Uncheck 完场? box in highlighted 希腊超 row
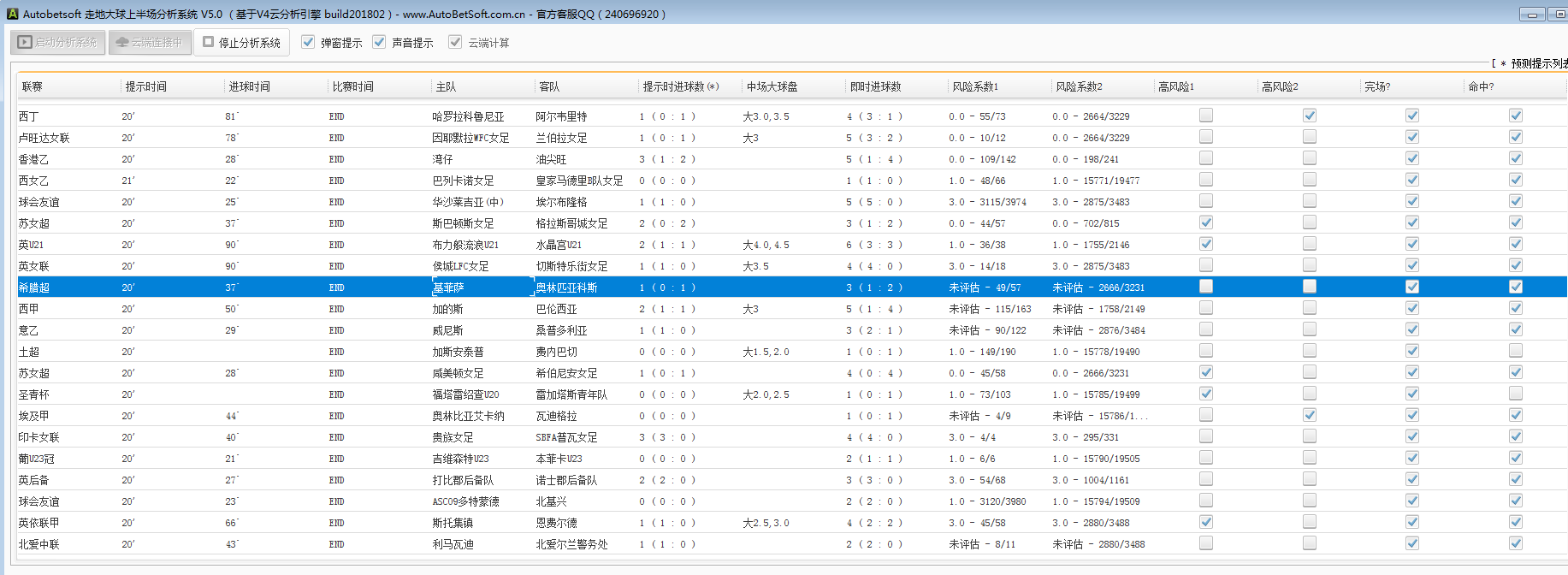Screen dimensions: 1568x575 [1412, 287]
